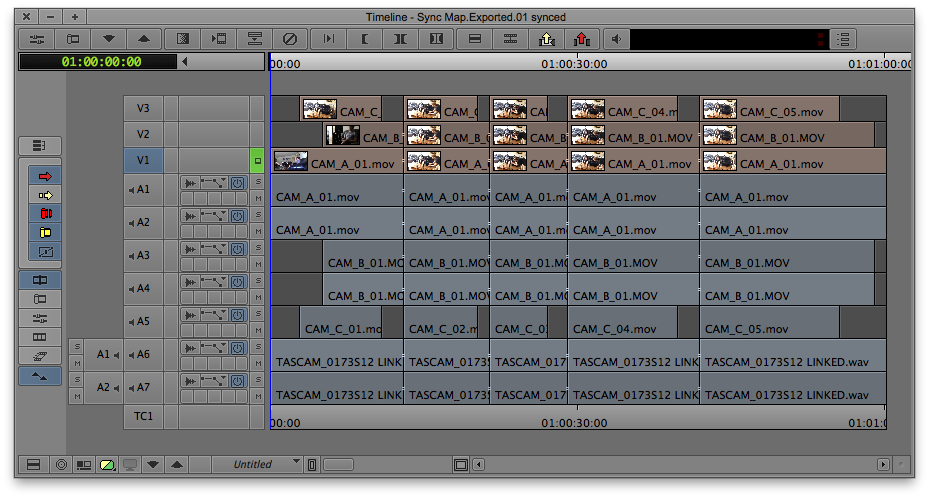Image resolution: width=929 pixels, height=498 pixels.
Task: Click the concentric circles icon in bottom bar
Action: 61,465
